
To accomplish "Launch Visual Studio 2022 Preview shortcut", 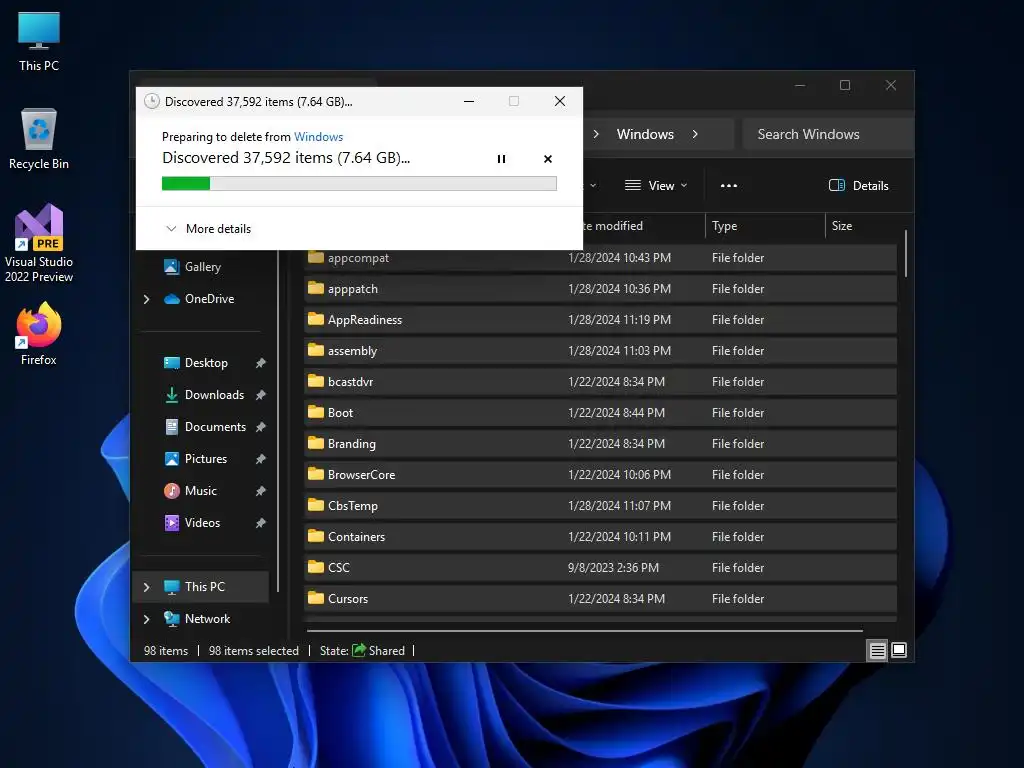I will (x=39, y=243).
